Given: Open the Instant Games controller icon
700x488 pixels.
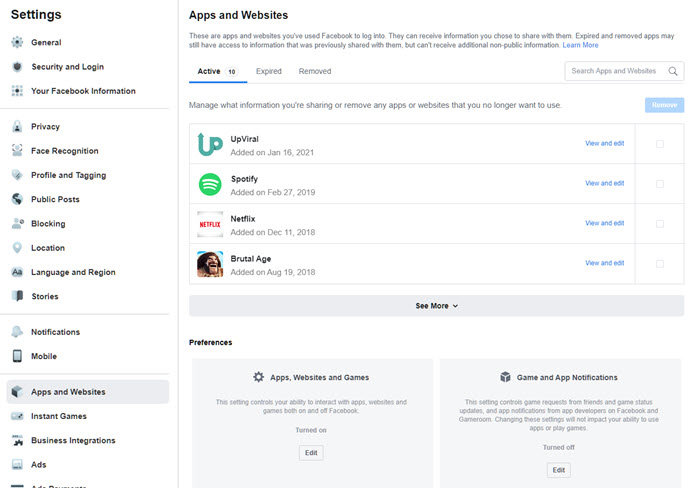Looking at the screenshot, I should pos(17,416).
